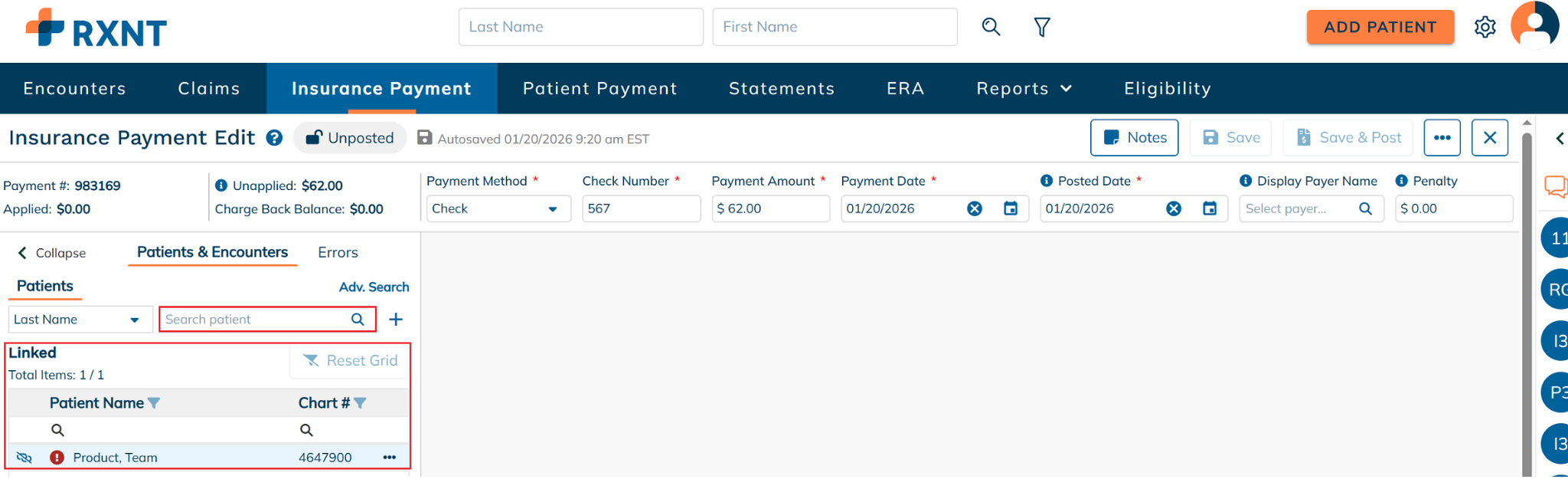Click the Check Number input field
This screenshot has height=479, width=1568.
641,208
